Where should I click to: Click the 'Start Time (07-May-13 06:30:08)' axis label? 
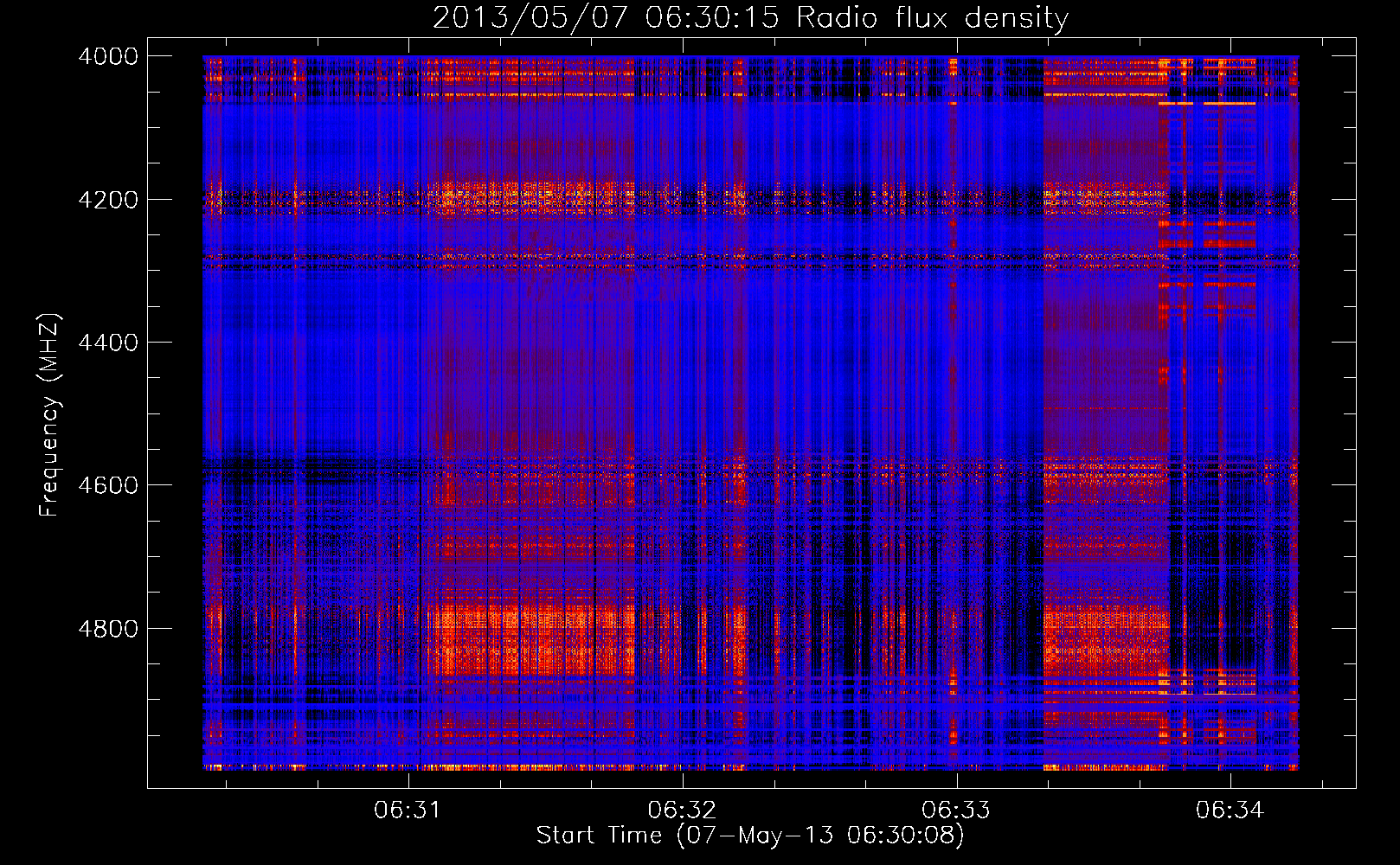pyautogui.click(x=750, y=836)
